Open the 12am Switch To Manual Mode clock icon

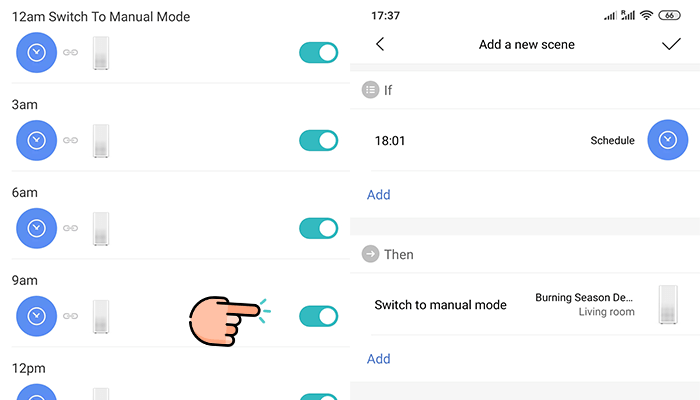(37, 52)
